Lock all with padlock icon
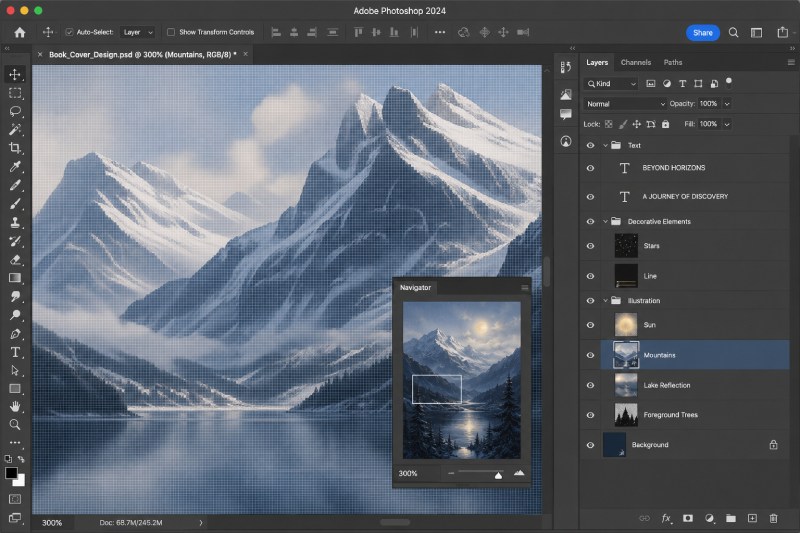 click(x=665, y=124)
